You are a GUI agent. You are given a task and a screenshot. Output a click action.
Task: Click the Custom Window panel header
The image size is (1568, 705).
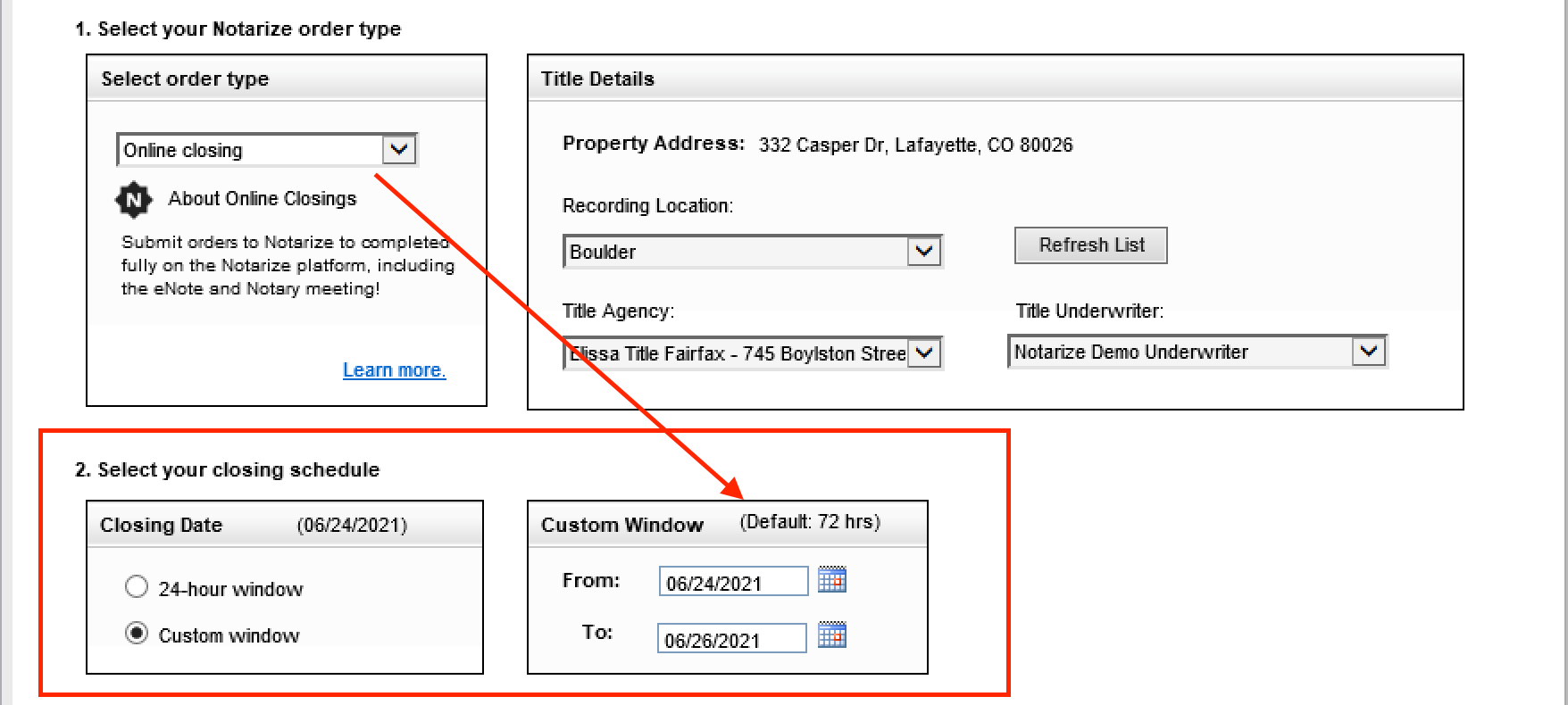(728, 525)
